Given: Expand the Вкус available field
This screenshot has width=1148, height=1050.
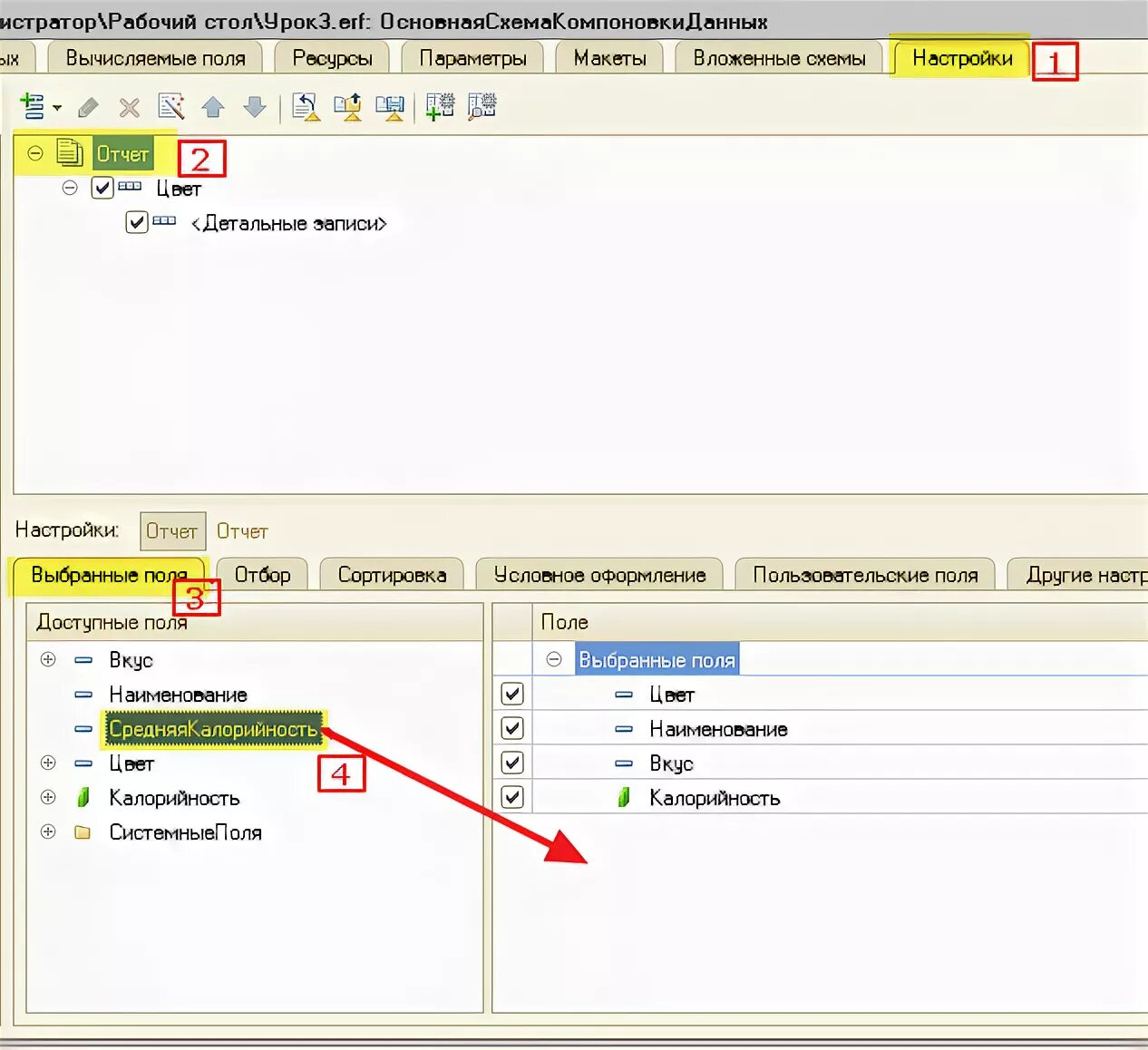Looking at the screenshot, I should [x=48, y=659].
